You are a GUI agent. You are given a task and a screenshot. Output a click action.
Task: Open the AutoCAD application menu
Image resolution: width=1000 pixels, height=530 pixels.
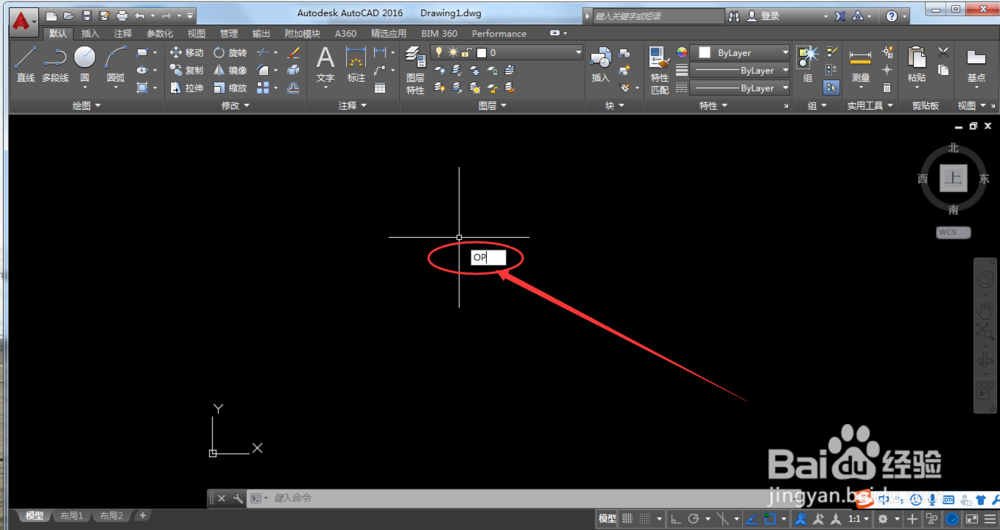[x=24, y=20]
